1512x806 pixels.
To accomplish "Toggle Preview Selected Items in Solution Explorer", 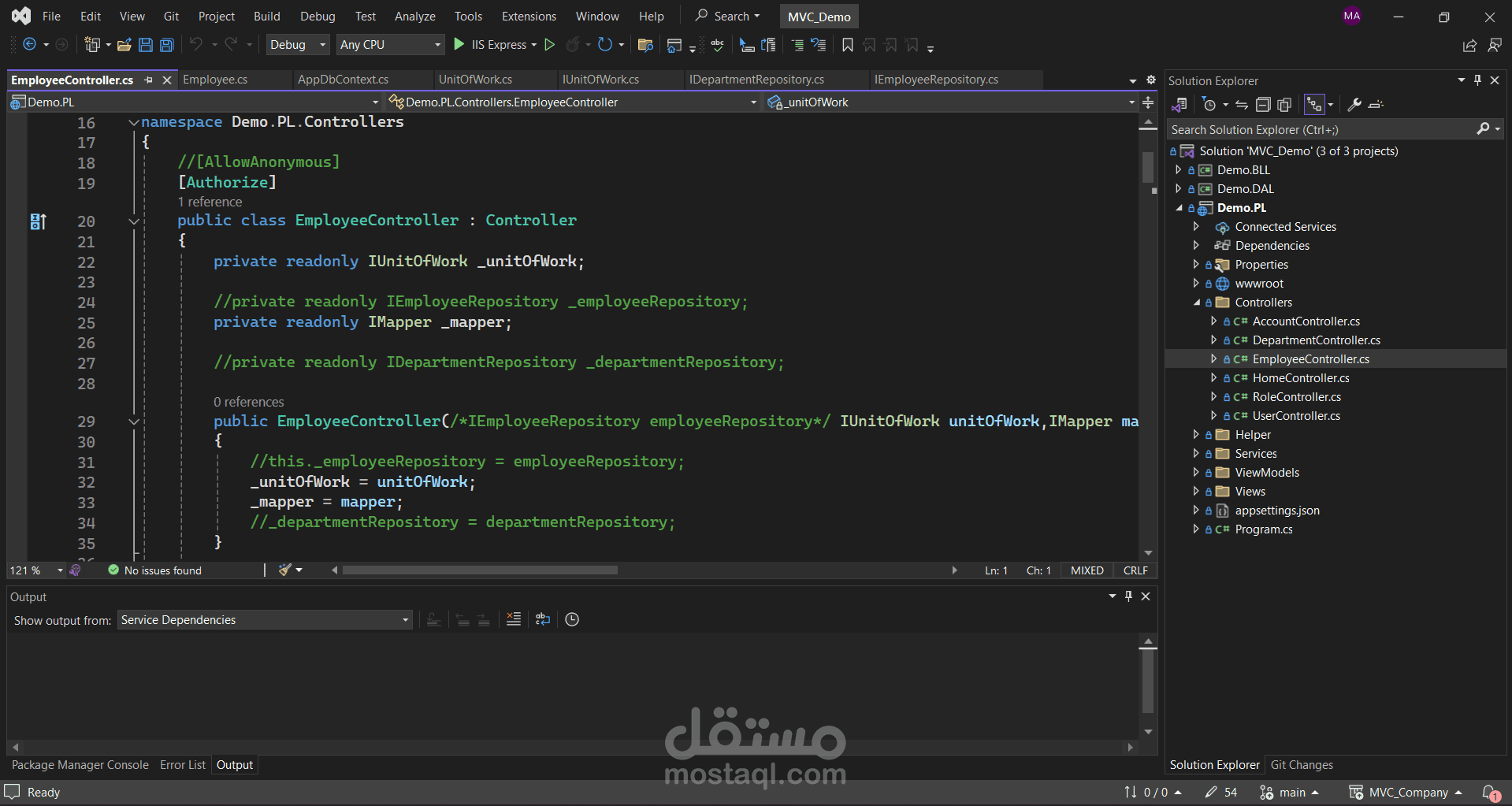I will 1376,105.
